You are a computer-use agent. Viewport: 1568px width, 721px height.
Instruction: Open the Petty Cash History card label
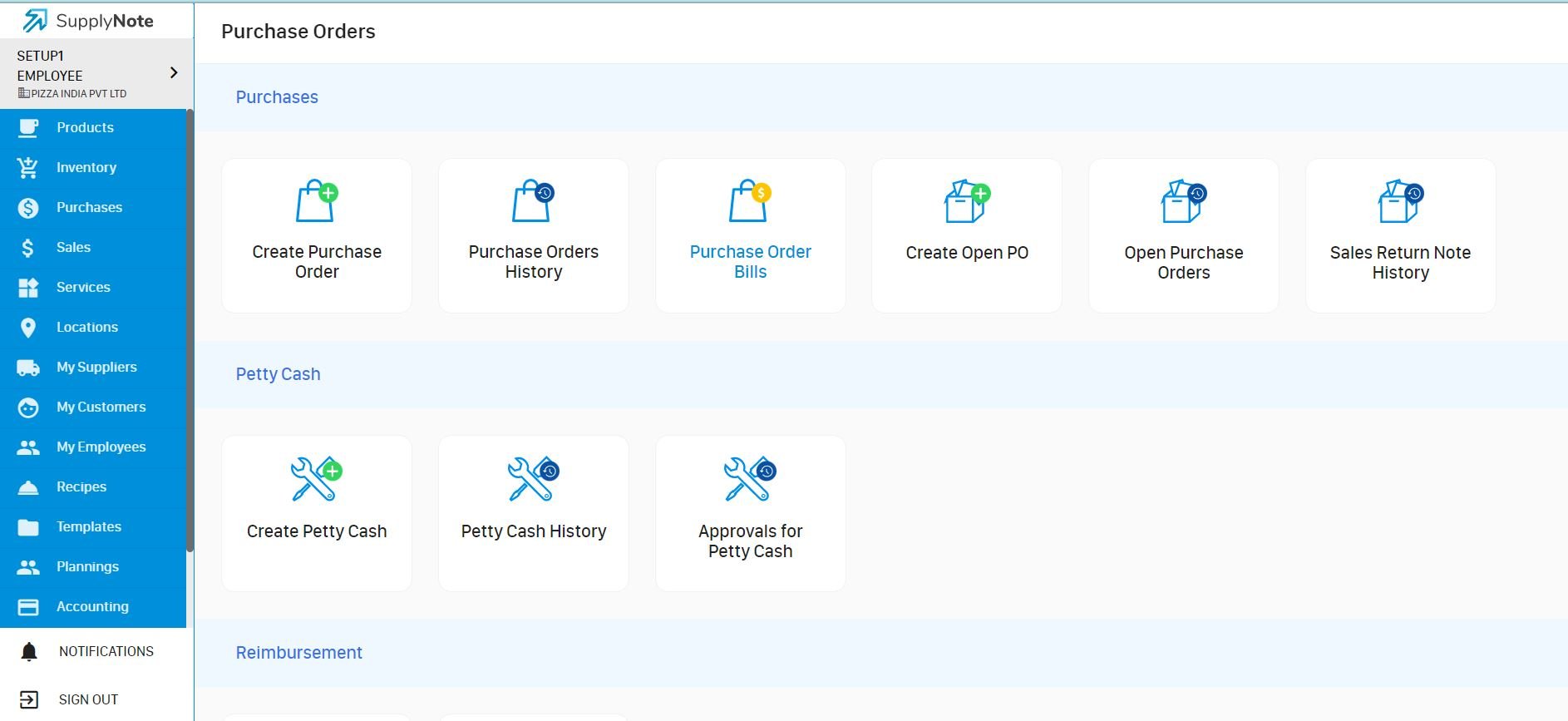[534, 531]
